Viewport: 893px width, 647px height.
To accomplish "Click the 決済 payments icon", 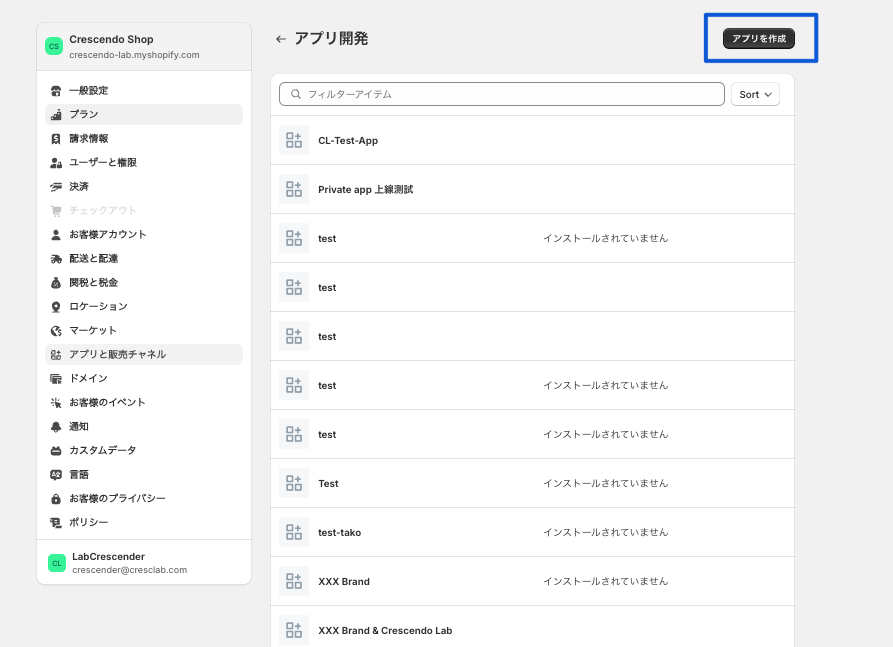I will pos(56,187).
